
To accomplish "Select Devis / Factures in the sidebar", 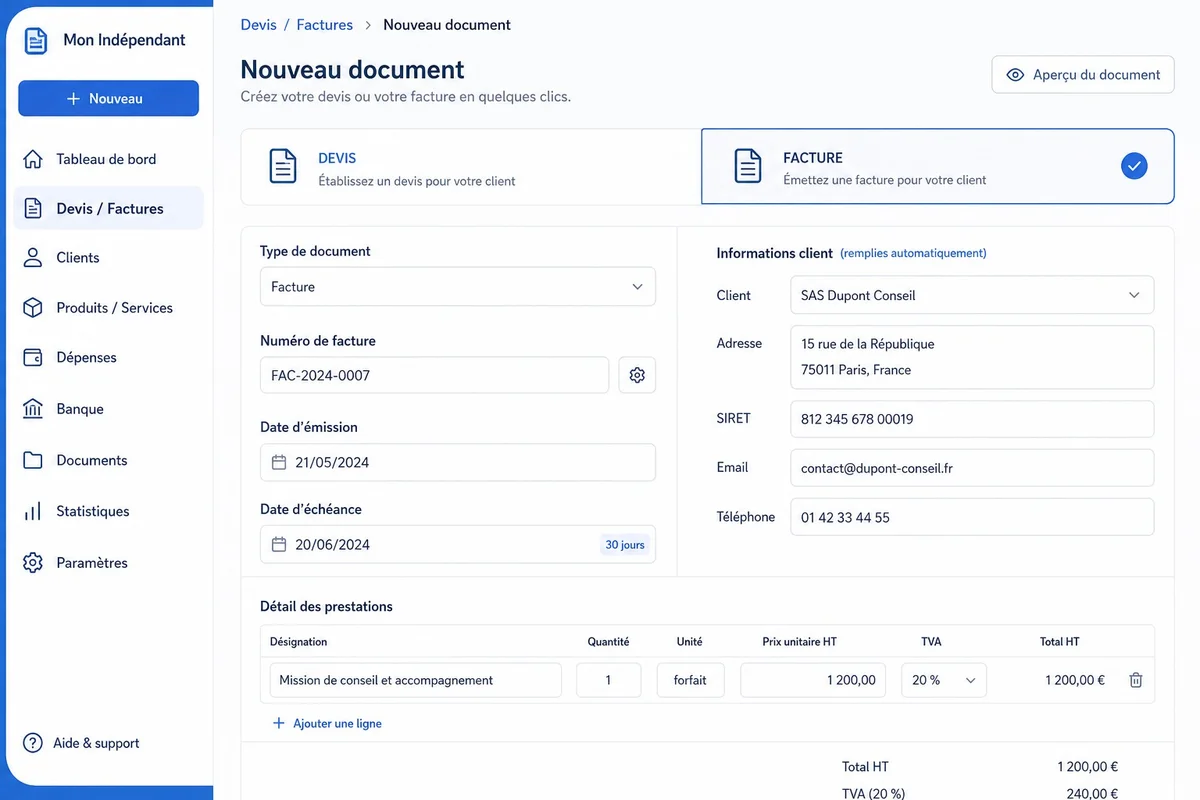I will (x=108, y=208).
